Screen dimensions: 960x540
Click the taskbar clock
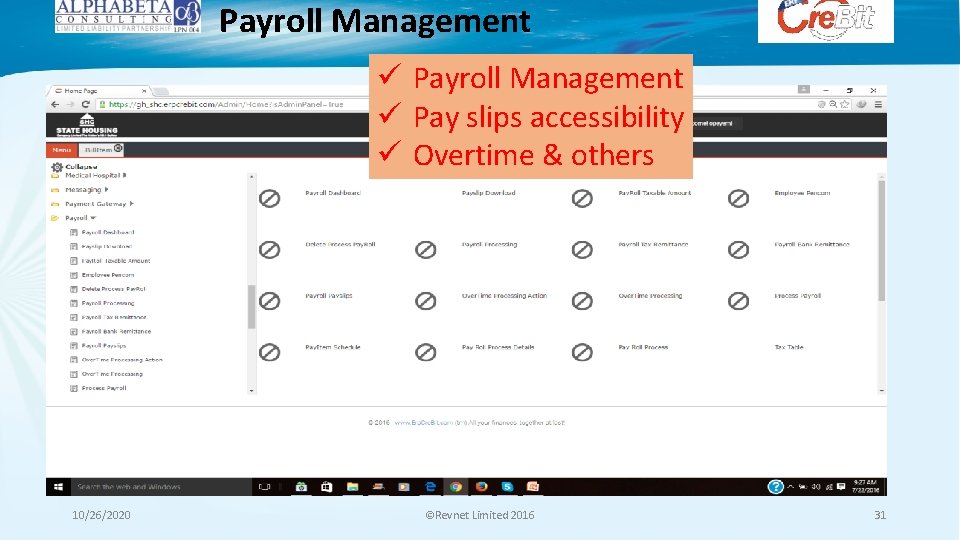click(866, 487)
